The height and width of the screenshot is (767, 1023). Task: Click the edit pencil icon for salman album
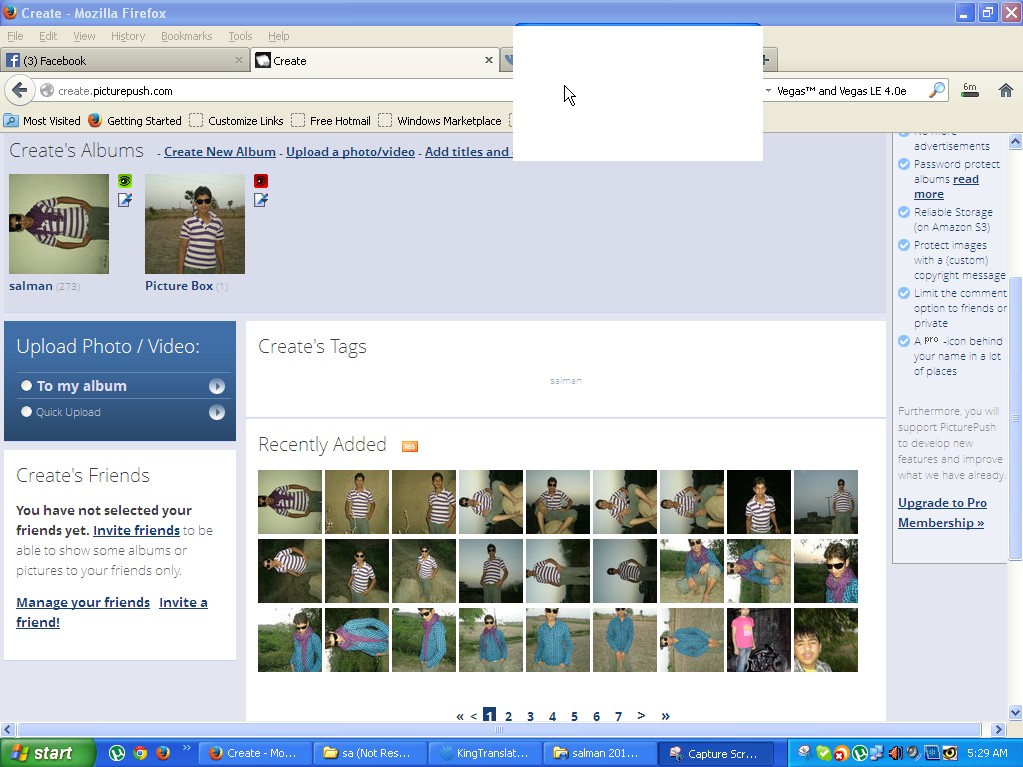pyautogui.click(x=125, y=200)
